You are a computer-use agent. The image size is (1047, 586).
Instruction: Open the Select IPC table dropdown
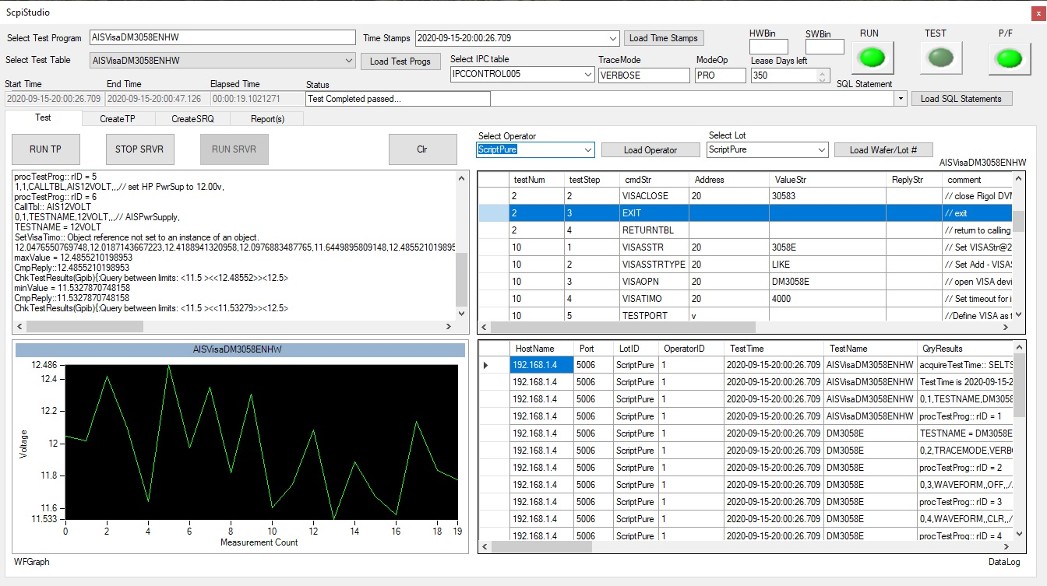coord(588,74)
